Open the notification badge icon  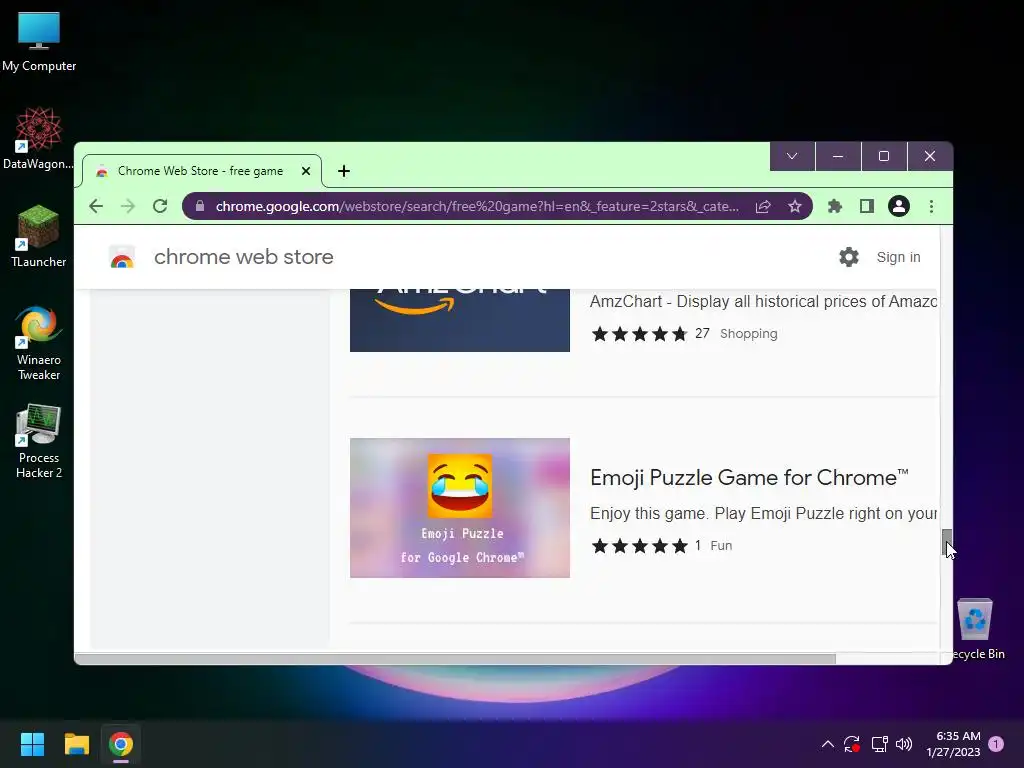point(996,744)
